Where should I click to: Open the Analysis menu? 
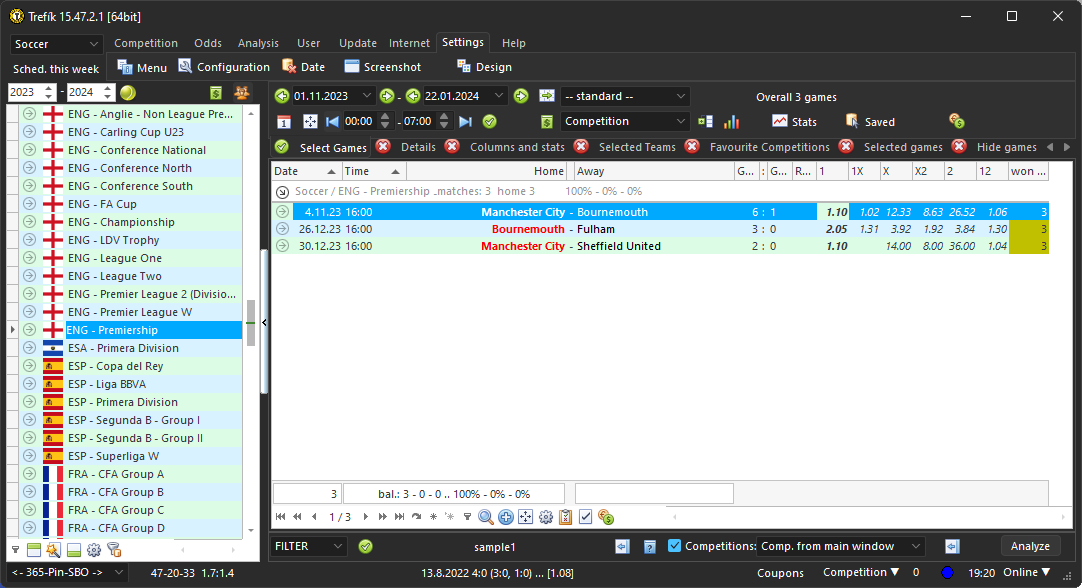click(x=258, y=43)
